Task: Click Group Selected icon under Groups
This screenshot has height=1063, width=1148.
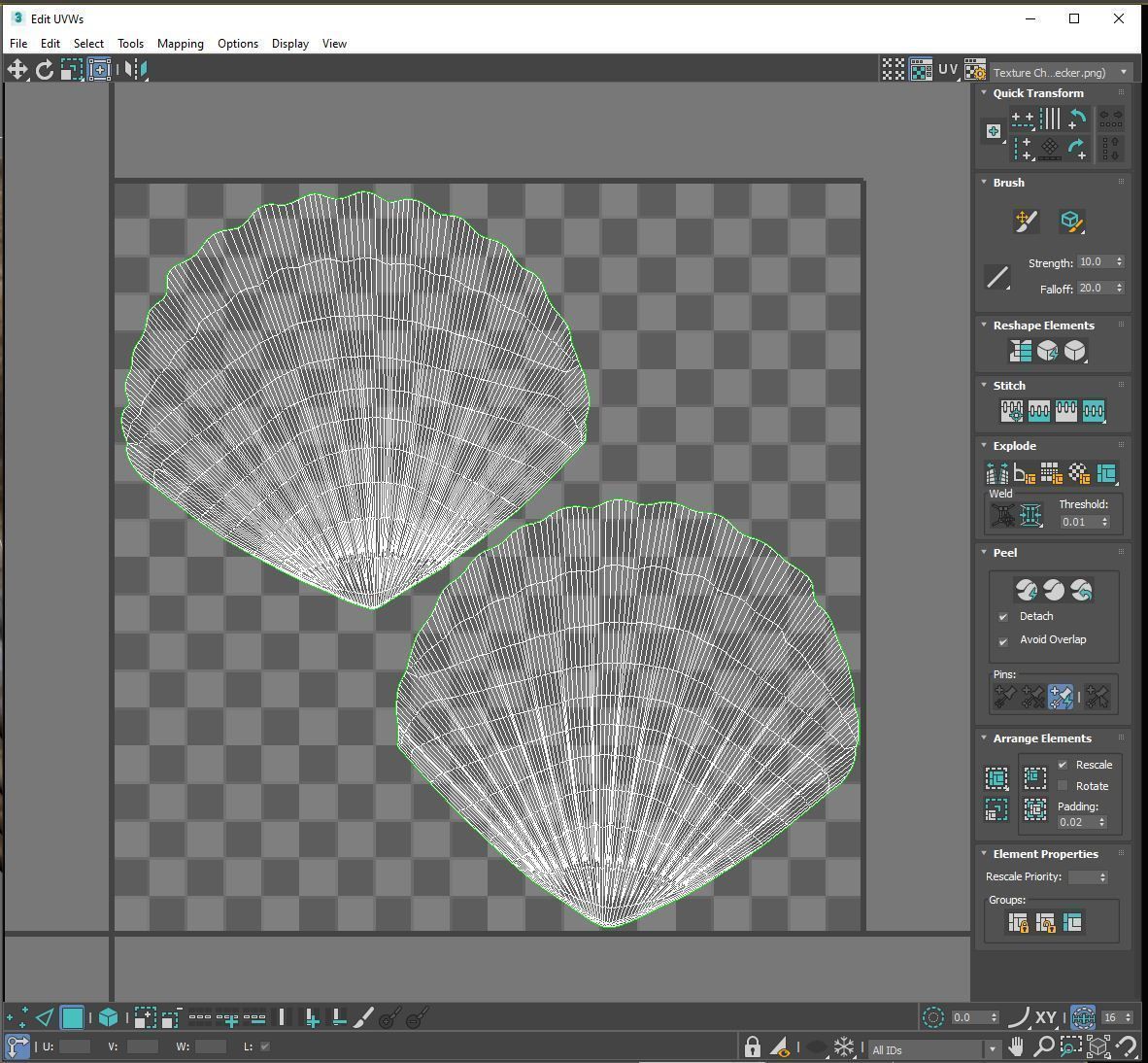Action: coord(1018,922)
